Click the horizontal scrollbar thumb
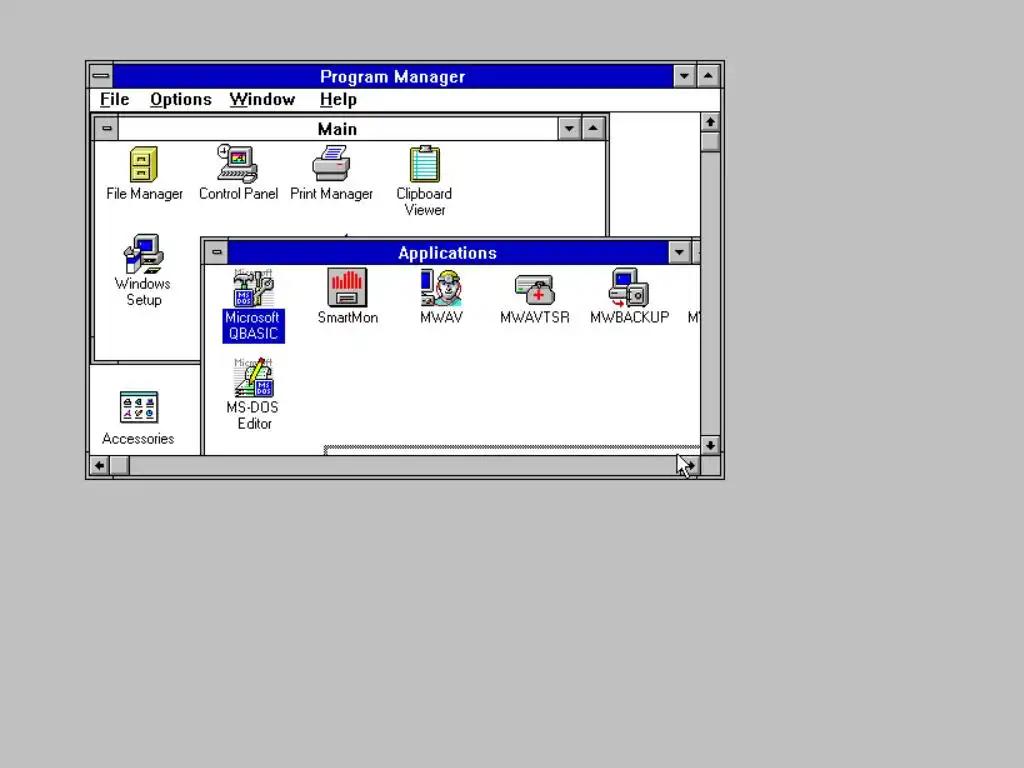Viewport: 1024px width, 768px height. click(119, 466)
